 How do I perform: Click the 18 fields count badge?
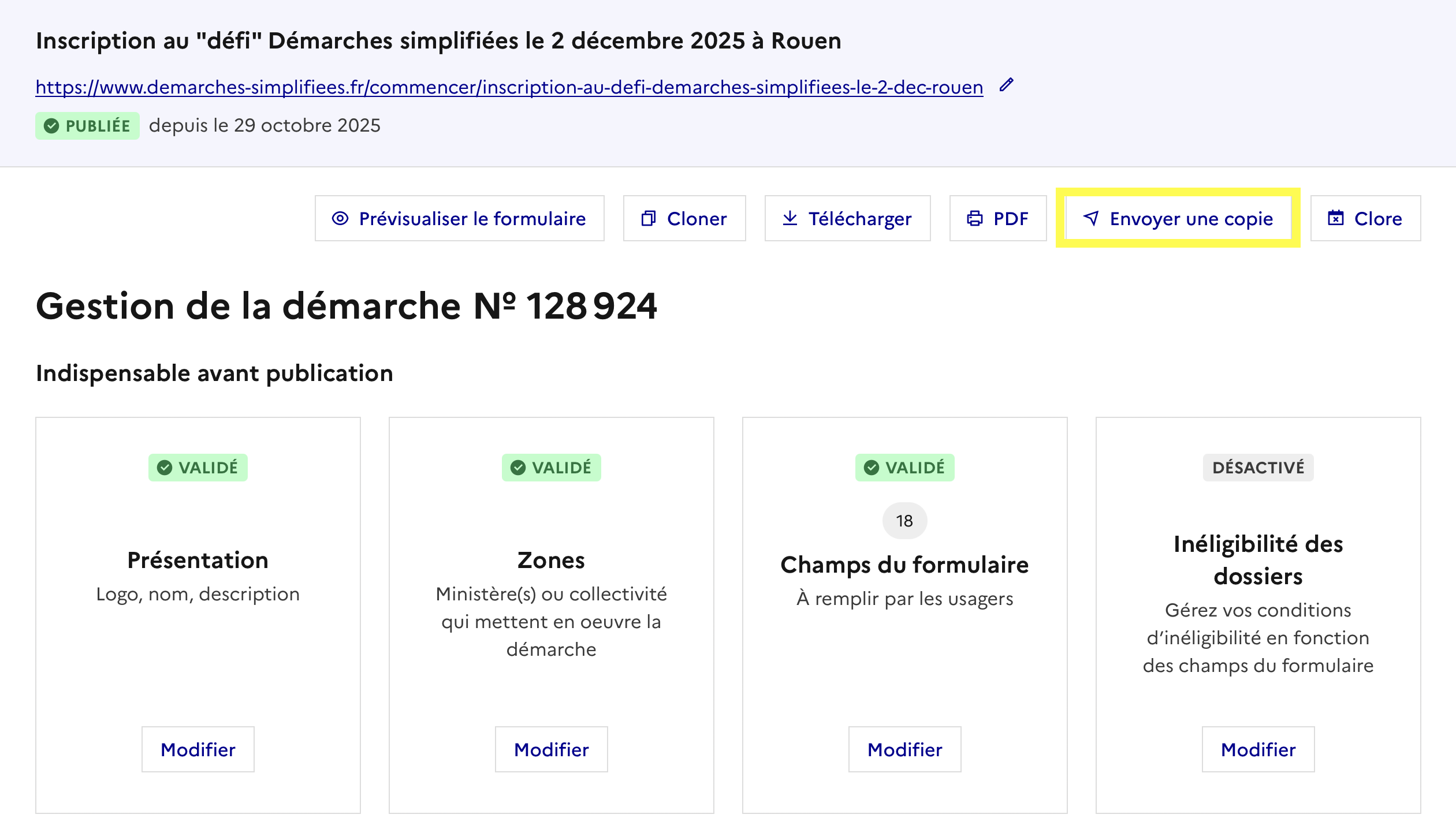point(904,521)
